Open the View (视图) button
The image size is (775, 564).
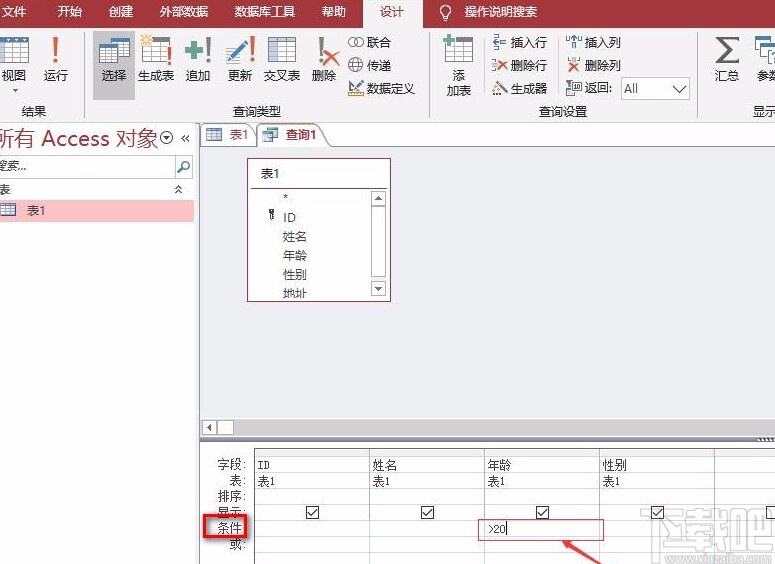coord(14,58)
